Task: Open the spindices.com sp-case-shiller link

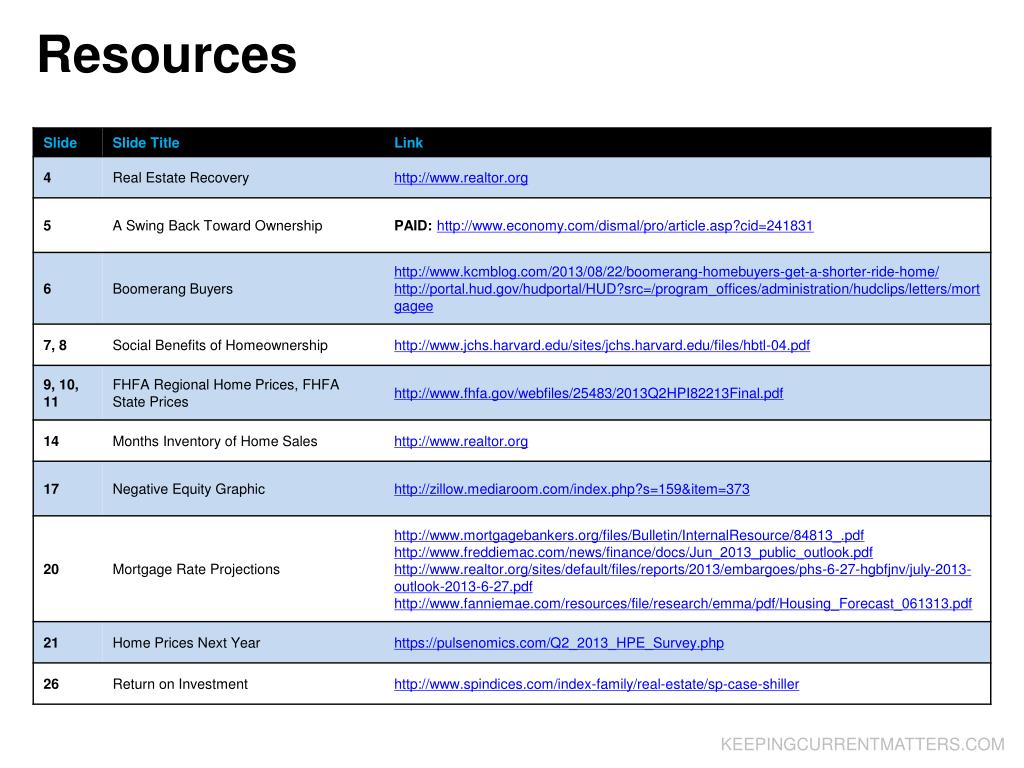Action: pyautogui.click(x=596, y=684)
